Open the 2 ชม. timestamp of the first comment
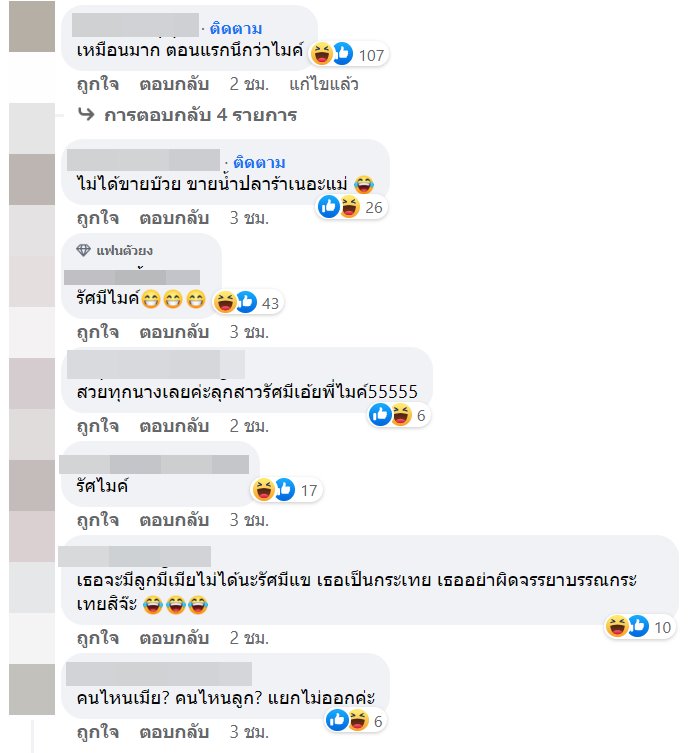The image size is (694, 753). coord(249,85)
